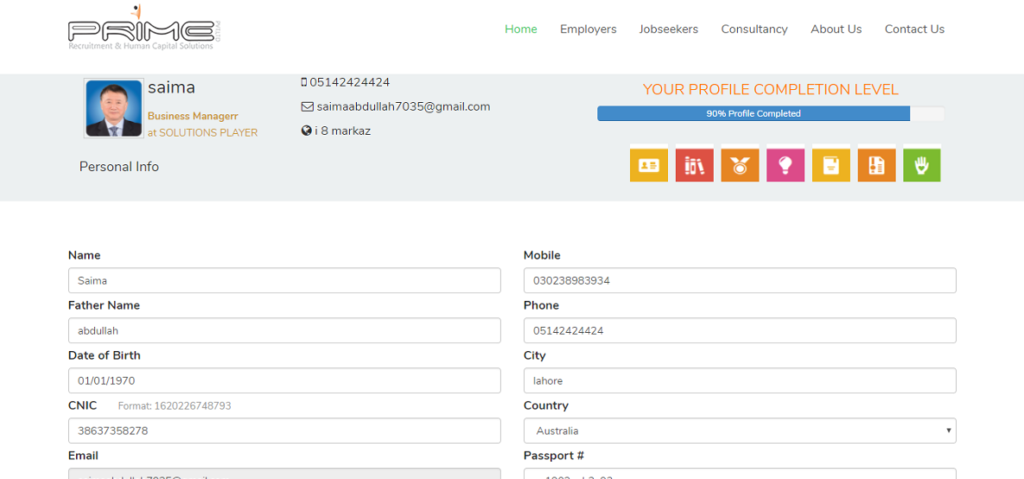Open the Consultancy menu link
The image size is (1024, 479).
coord(754,29)
